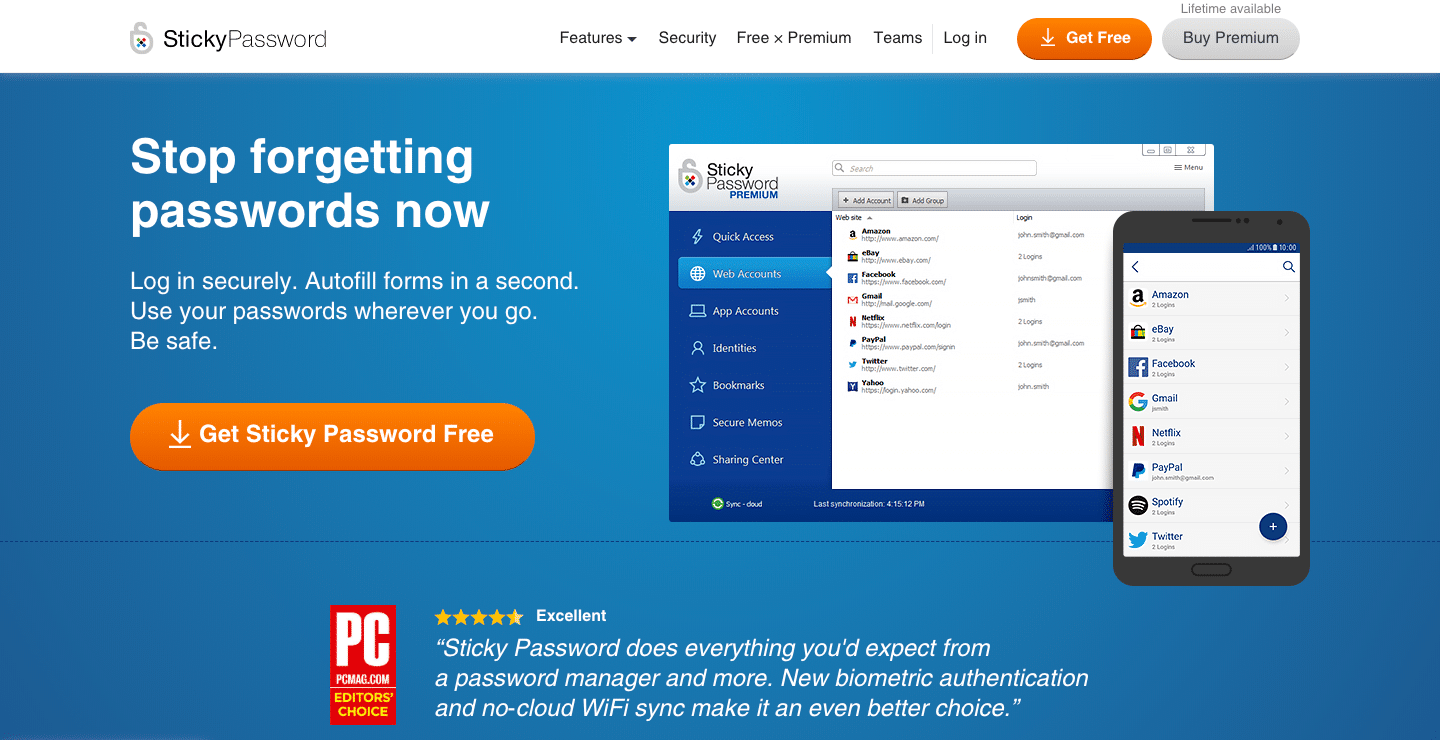
Task: Click the Search field in app screenshot
Action: click(x=934, y=168)
